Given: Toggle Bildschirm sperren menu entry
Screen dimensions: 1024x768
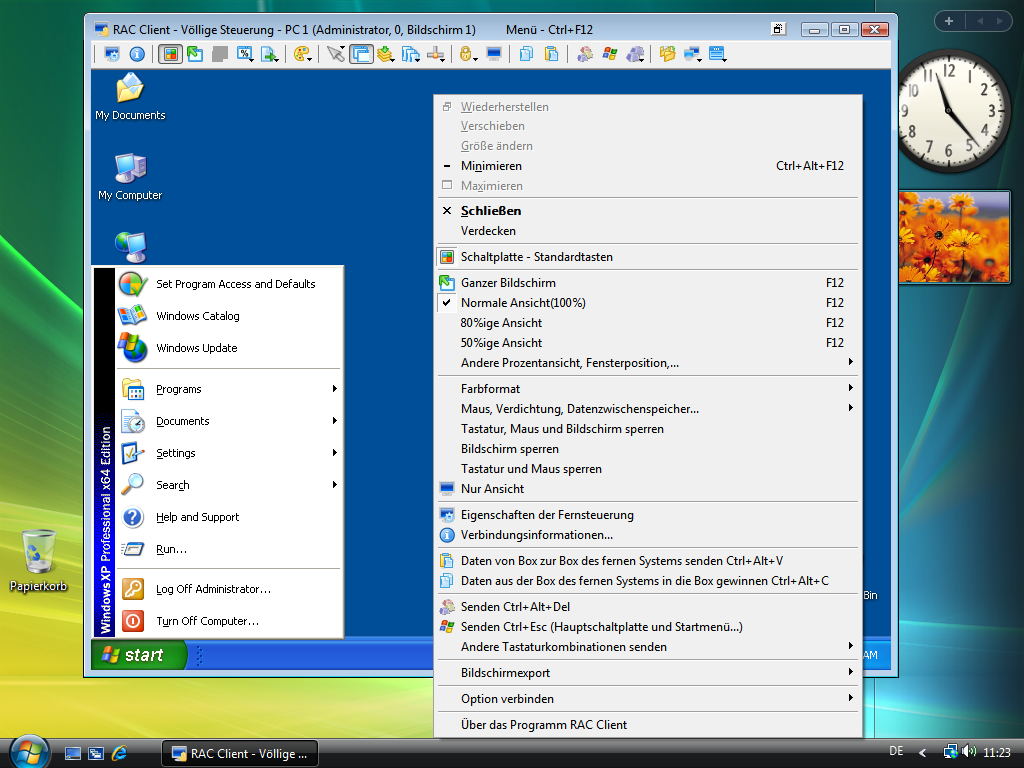Looking at the screenshot, I should (648, 449).
